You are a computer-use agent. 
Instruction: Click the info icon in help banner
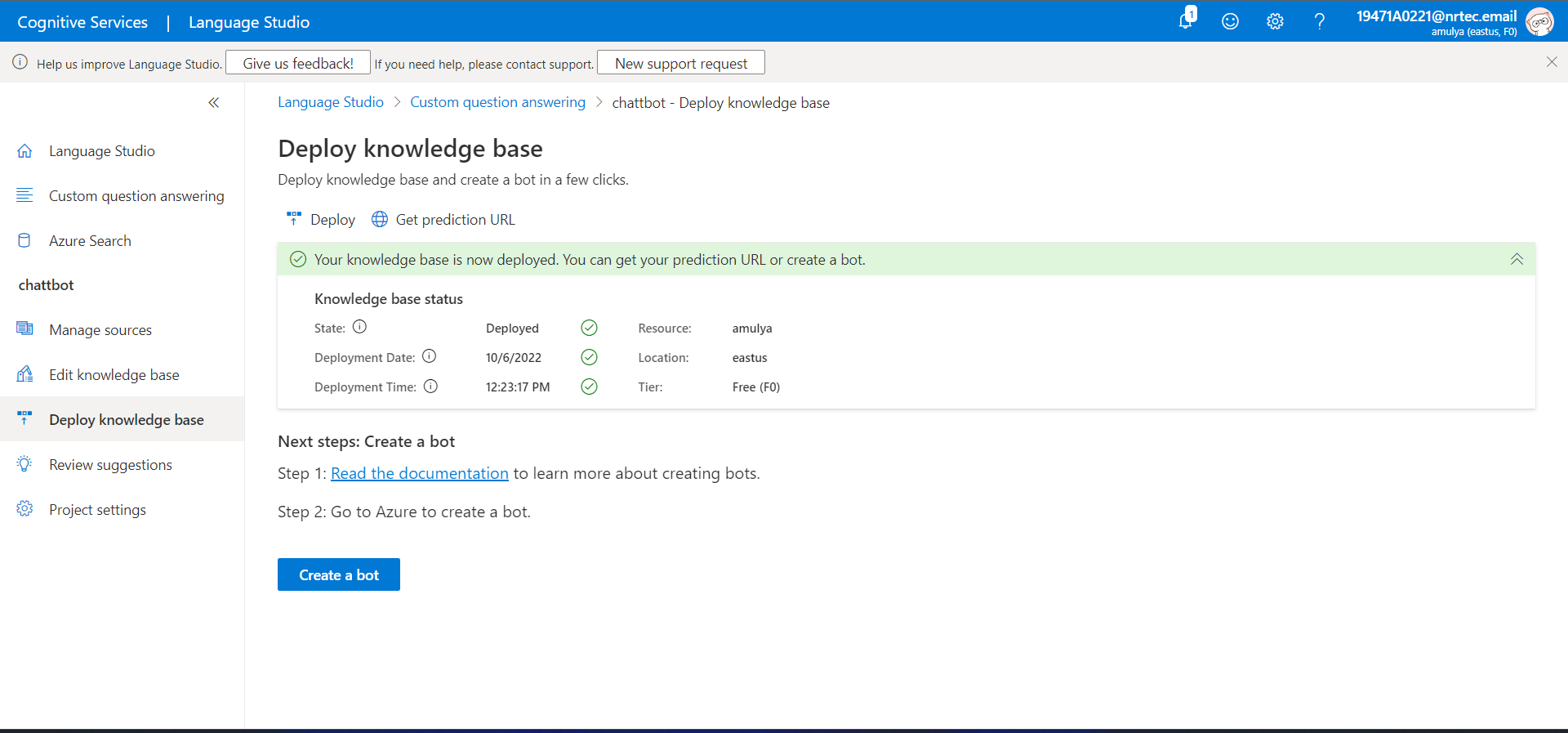20,62
